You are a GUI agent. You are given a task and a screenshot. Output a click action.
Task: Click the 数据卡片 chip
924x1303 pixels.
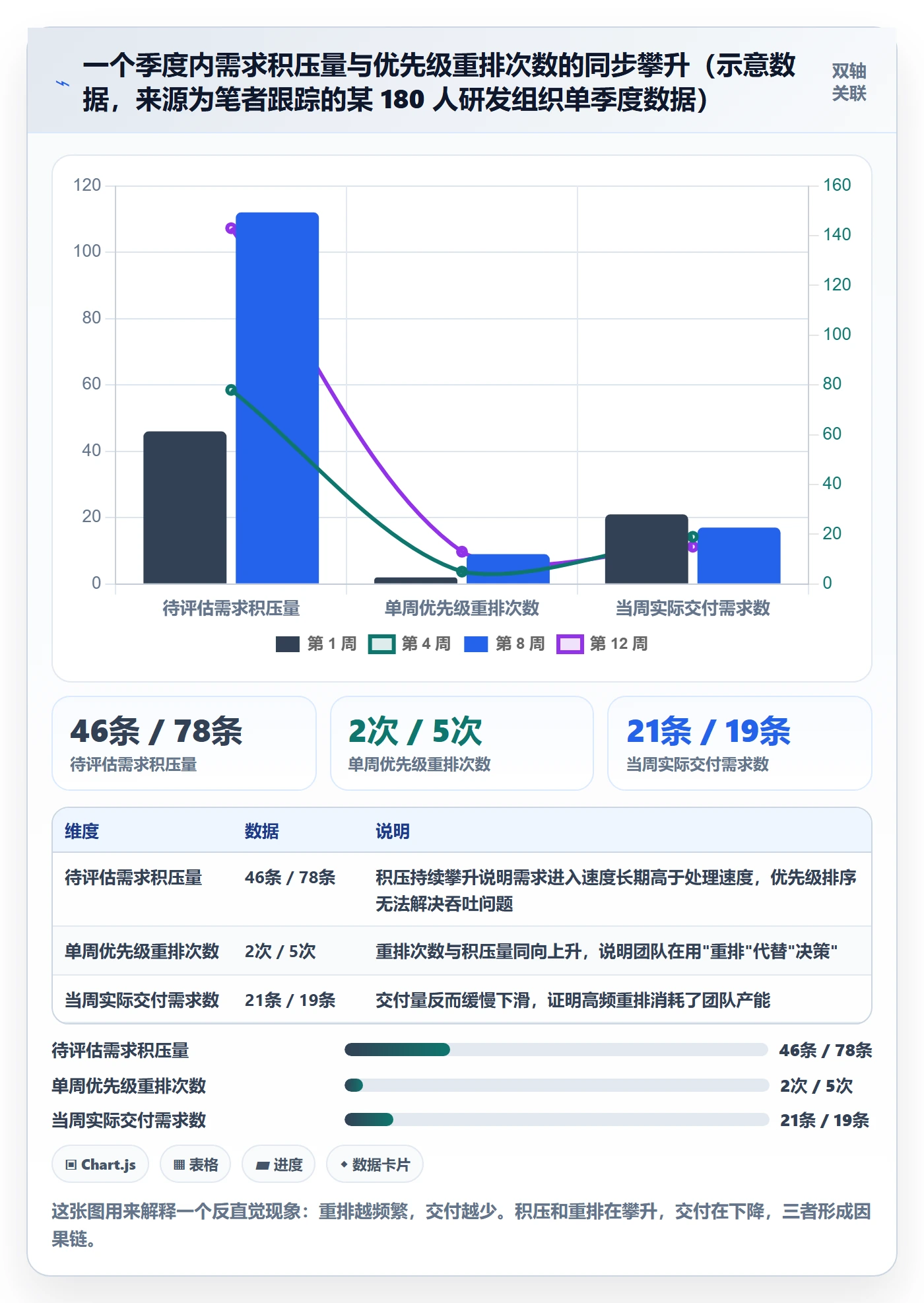375,1164
